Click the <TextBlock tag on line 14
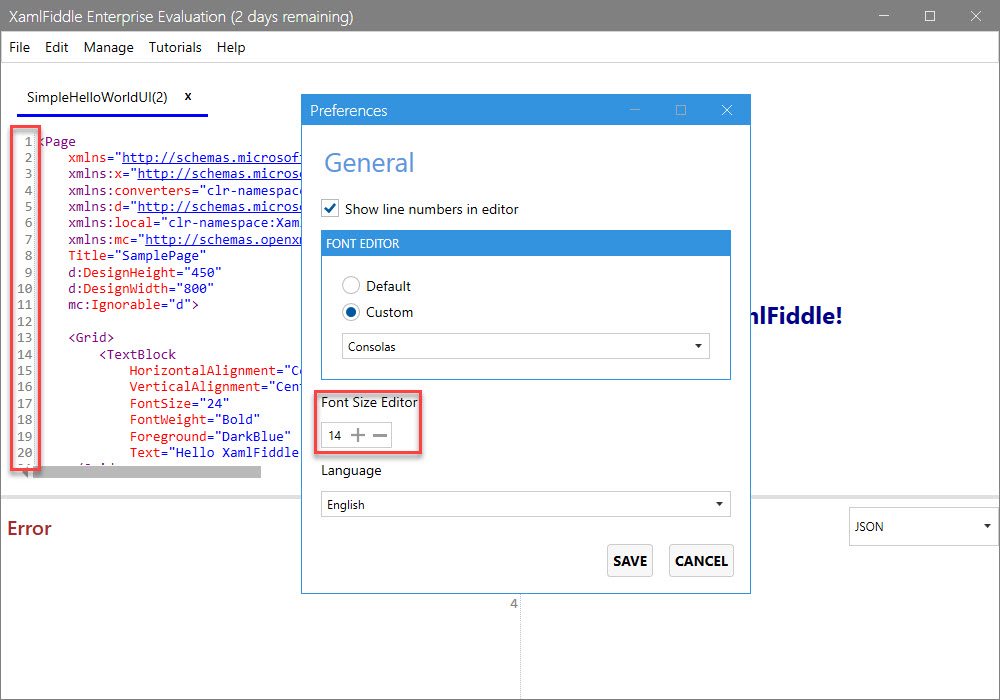The height and width of the screenshot is (700, 1000). 137,354
